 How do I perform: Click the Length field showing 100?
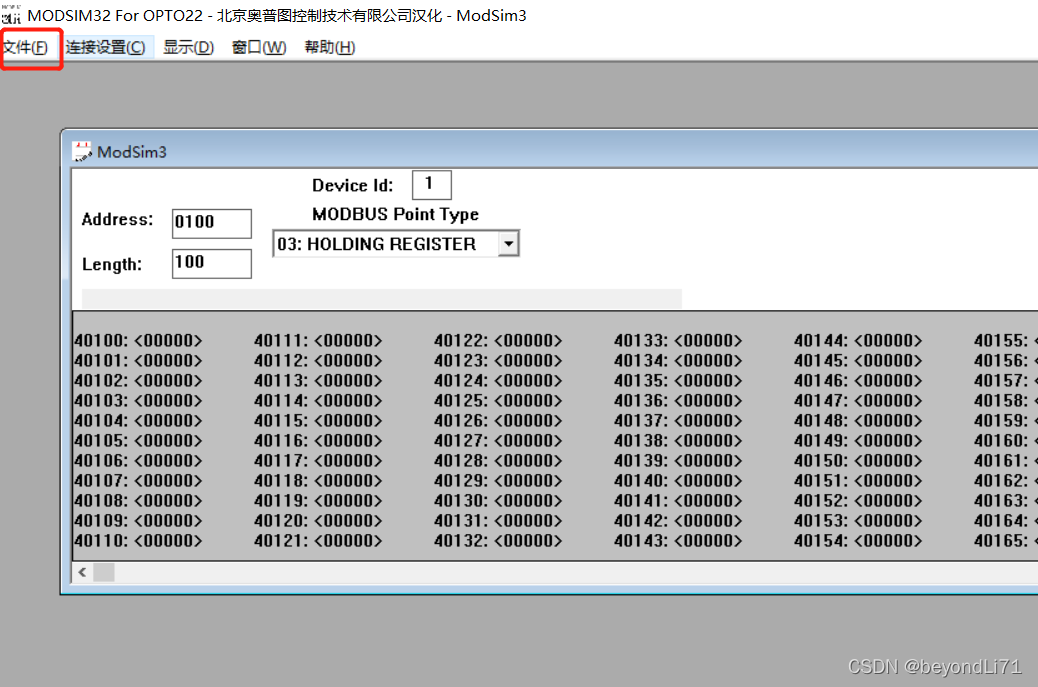point(212,263)
